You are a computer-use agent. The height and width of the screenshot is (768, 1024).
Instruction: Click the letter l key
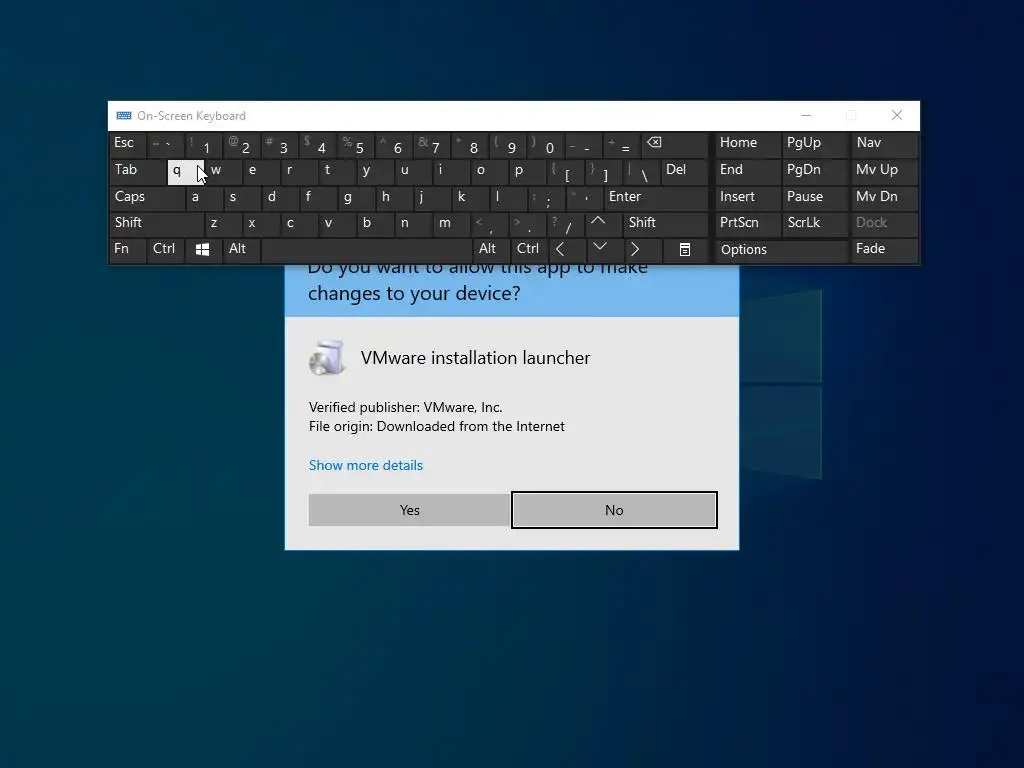point(507,197)
